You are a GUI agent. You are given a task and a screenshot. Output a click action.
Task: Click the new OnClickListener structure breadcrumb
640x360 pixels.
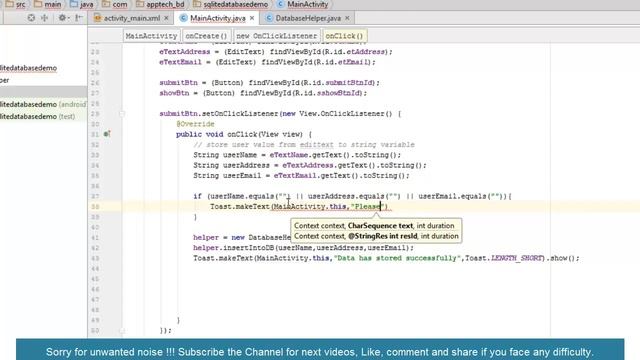pos(276,36)
